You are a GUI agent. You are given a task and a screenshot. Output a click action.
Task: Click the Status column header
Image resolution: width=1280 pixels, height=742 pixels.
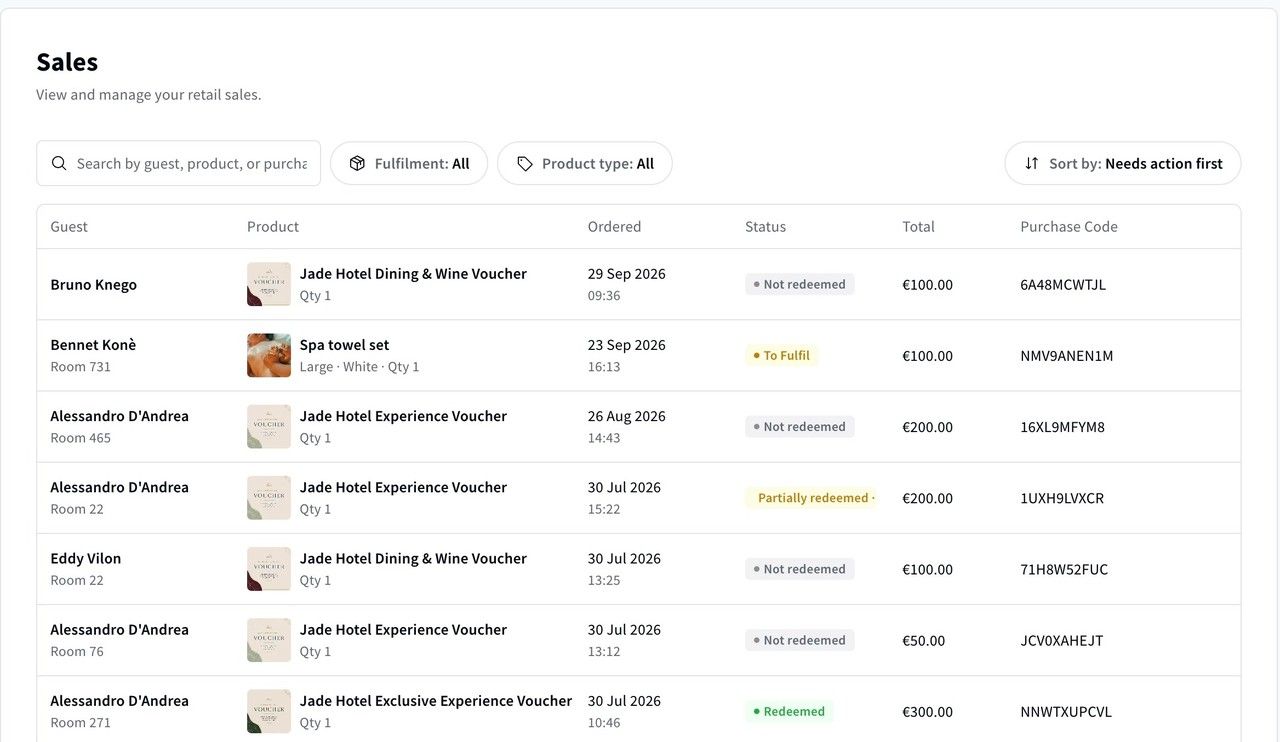pyautogui.click(x=765, y=227)
